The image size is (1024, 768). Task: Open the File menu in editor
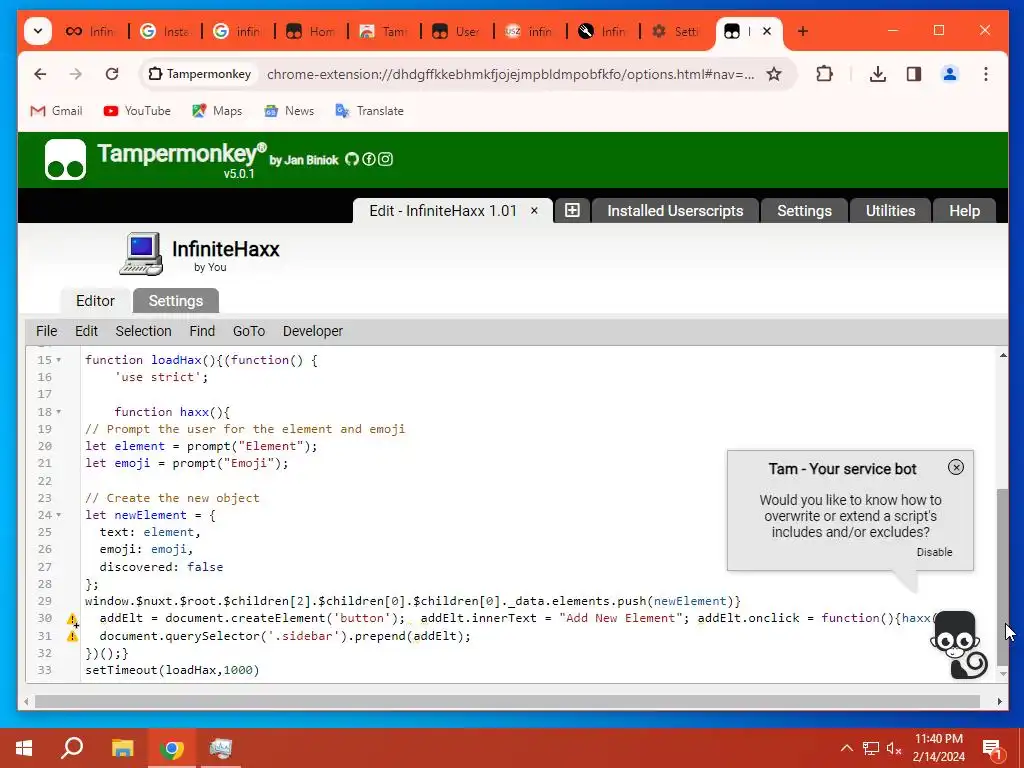(x=46, y=331)
